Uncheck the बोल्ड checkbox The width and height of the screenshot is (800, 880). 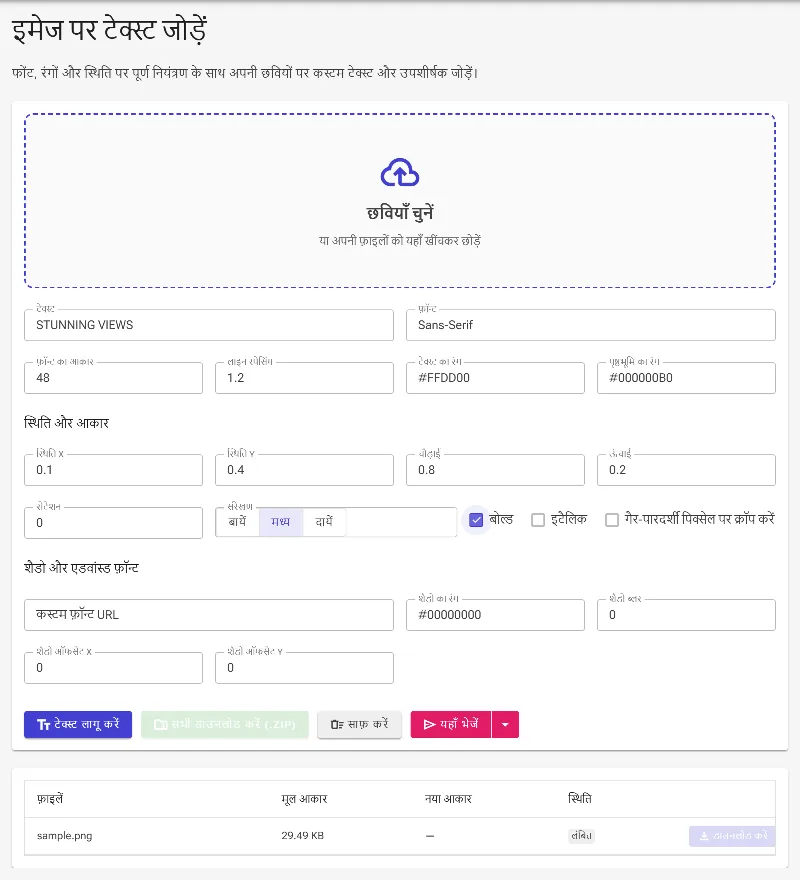476,520
